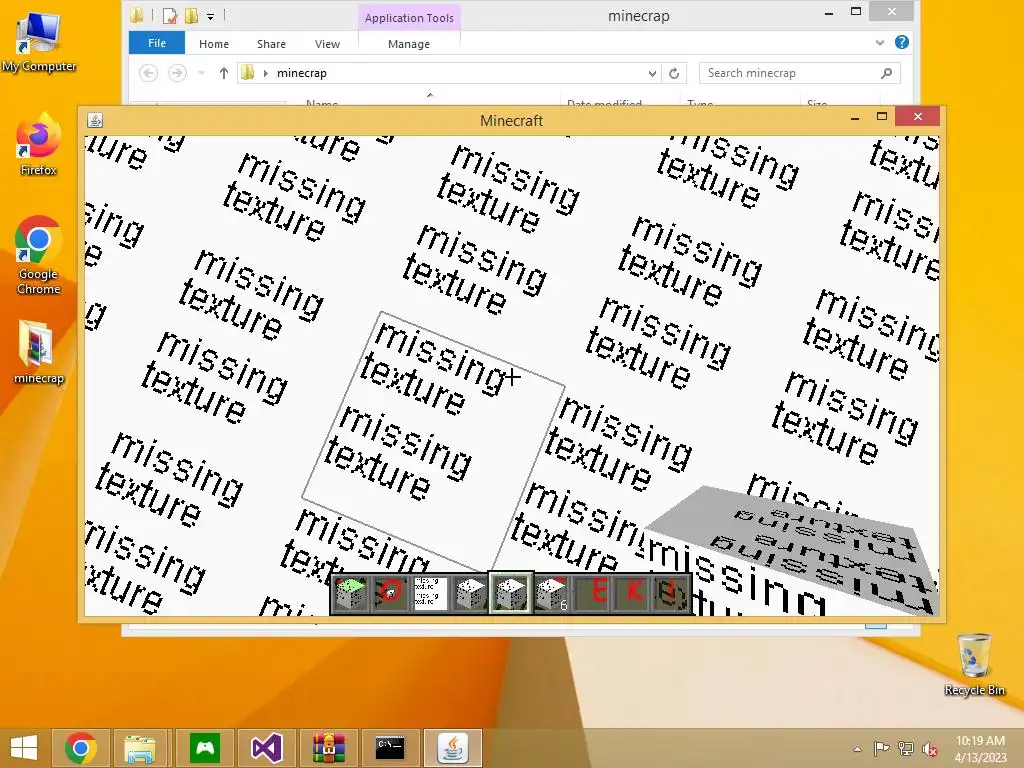
Task: Open File Explorer from the taskbar
Action: (x=140, y=748)
